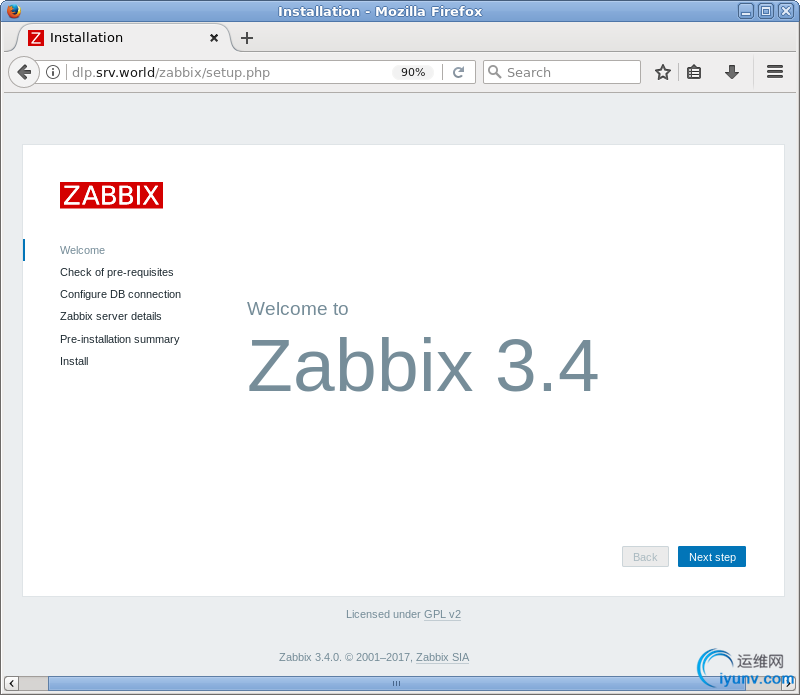This screenshot has width=800, height=695.
Task: Click the 'Zabbix 3.4' large heading
Action: coord(422,366)
